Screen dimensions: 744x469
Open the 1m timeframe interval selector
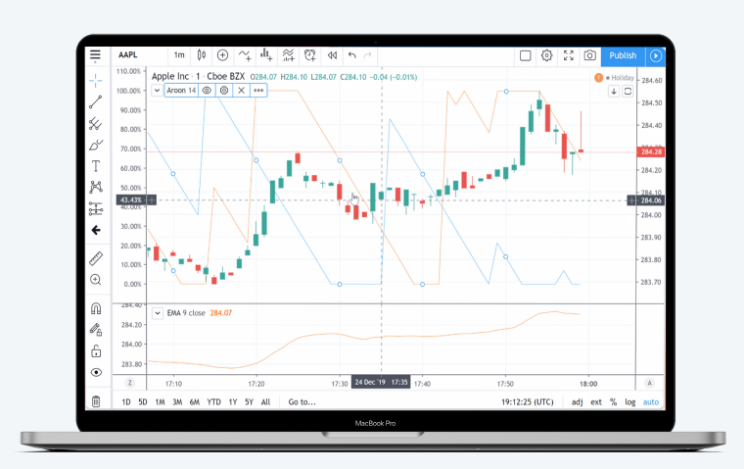[x=179, y=55]
